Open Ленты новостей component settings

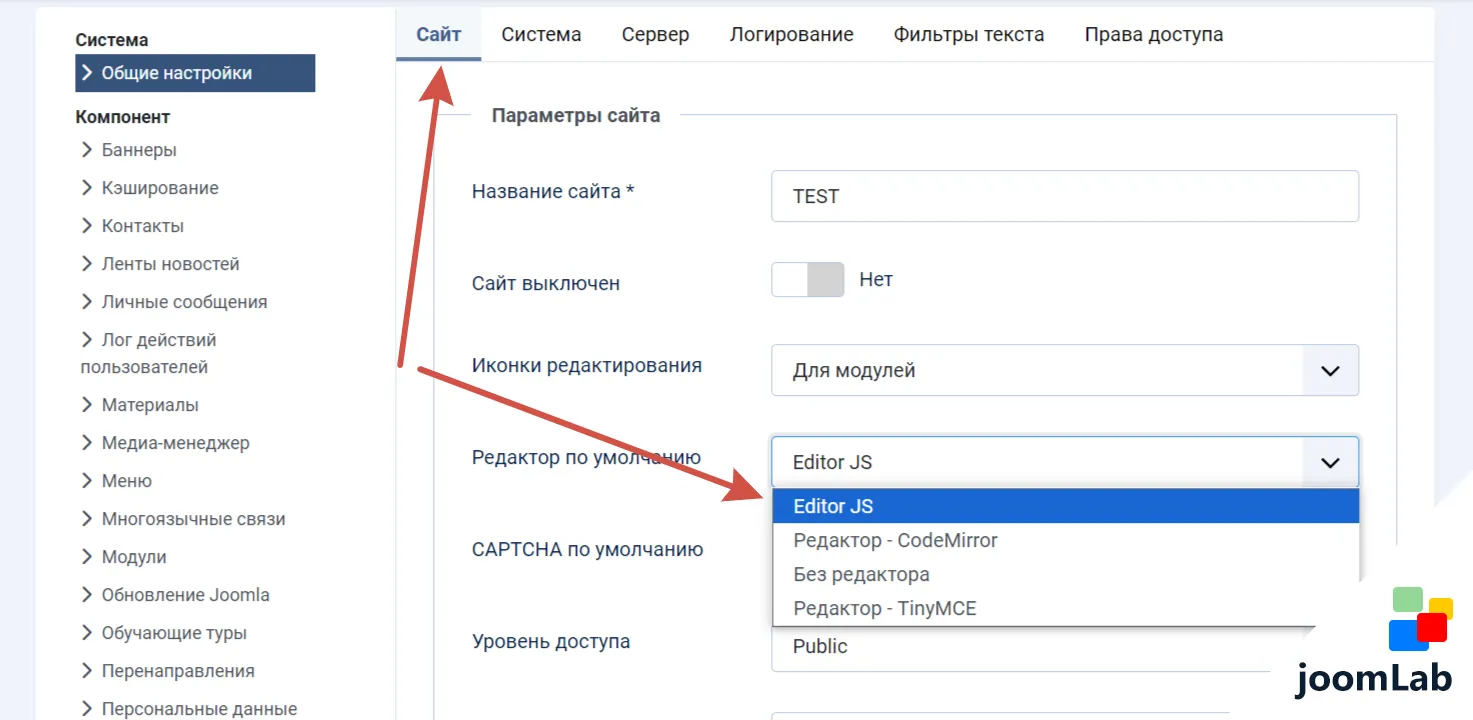pos(160,264)
